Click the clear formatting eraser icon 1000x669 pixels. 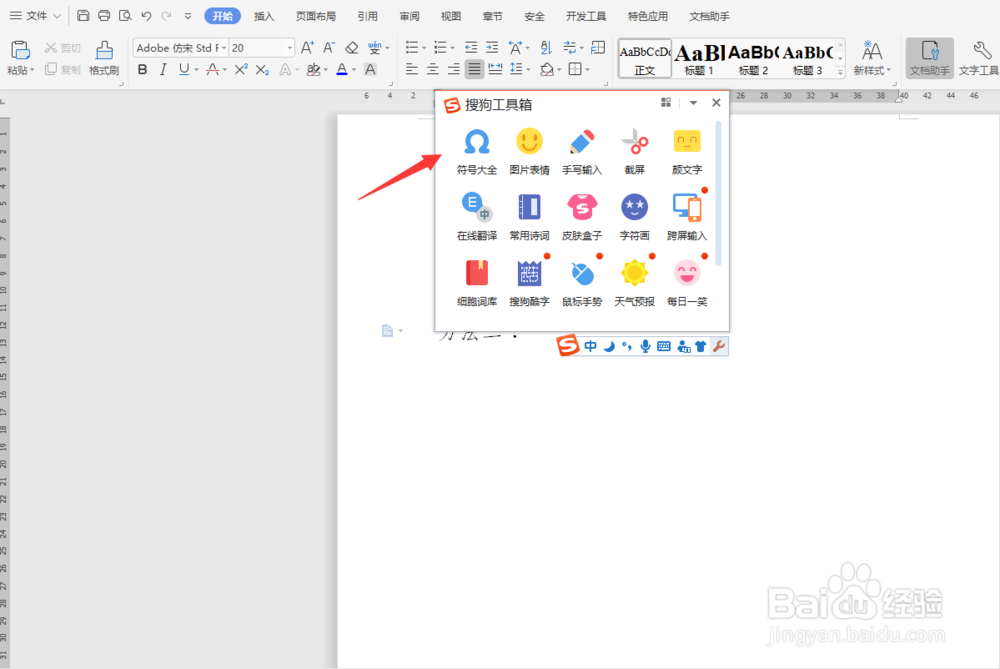tap(351, 48)
